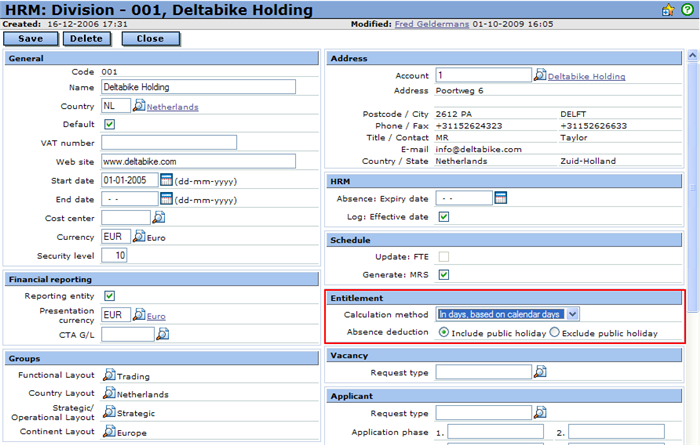The image size is (700, 445).
Task: Open the green help icon
Action: pos(688,9)
